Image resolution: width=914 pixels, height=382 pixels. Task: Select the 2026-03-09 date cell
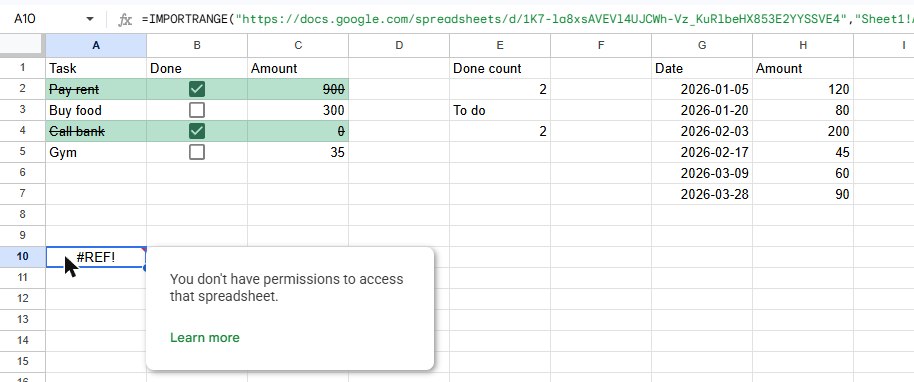click(x=702, y=173)
